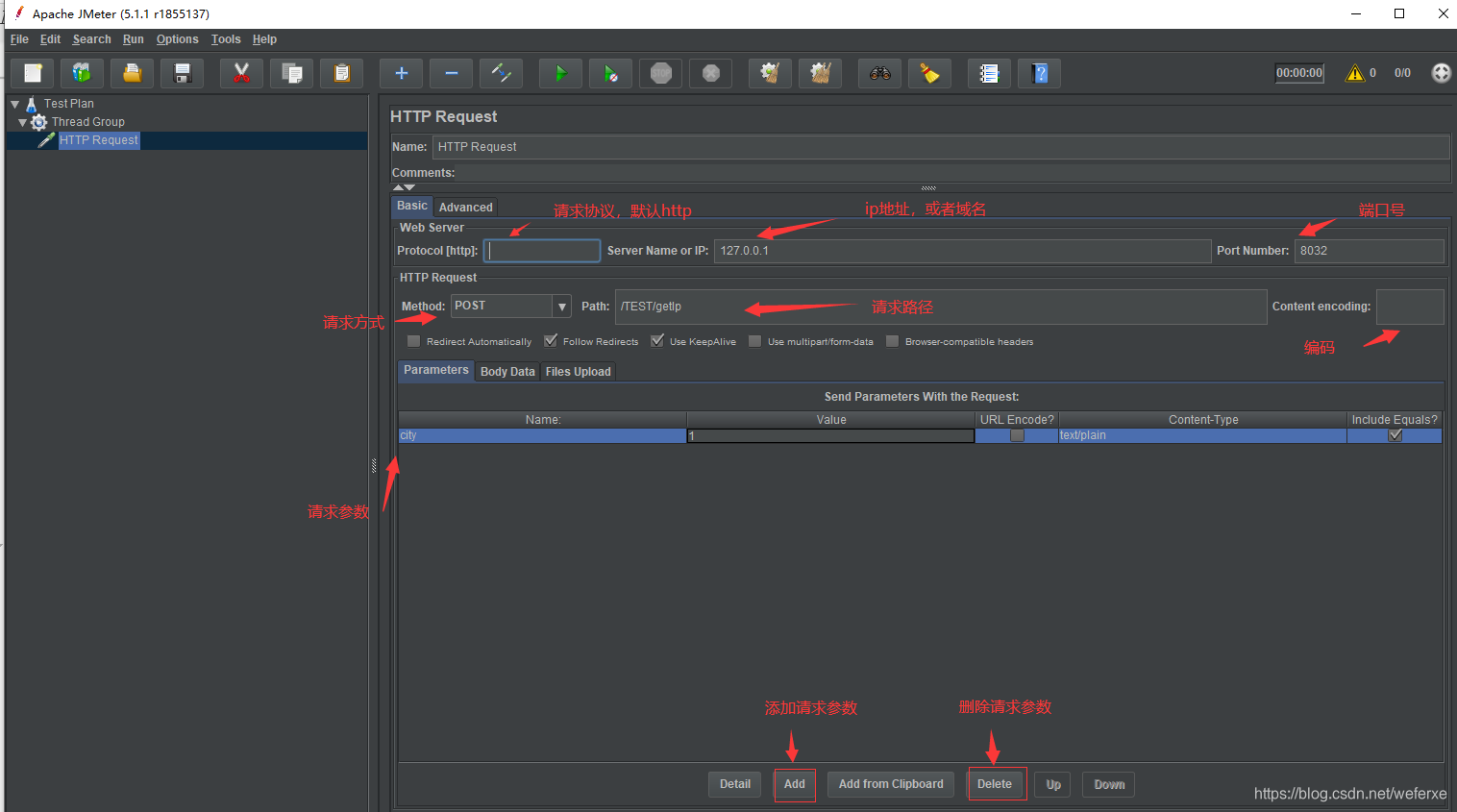Click the Add from Clipboard button
Image resolution: width=1457 pixels, height=812 pixels.
(891, 784)
